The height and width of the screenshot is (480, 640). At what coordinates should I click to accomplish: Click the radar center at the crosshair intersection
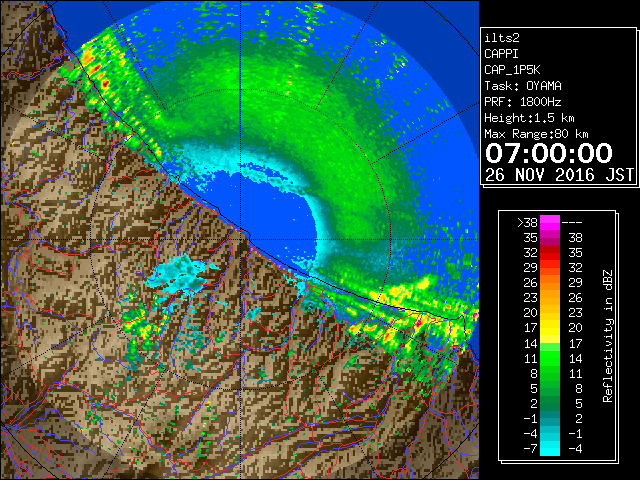[240, 239]
